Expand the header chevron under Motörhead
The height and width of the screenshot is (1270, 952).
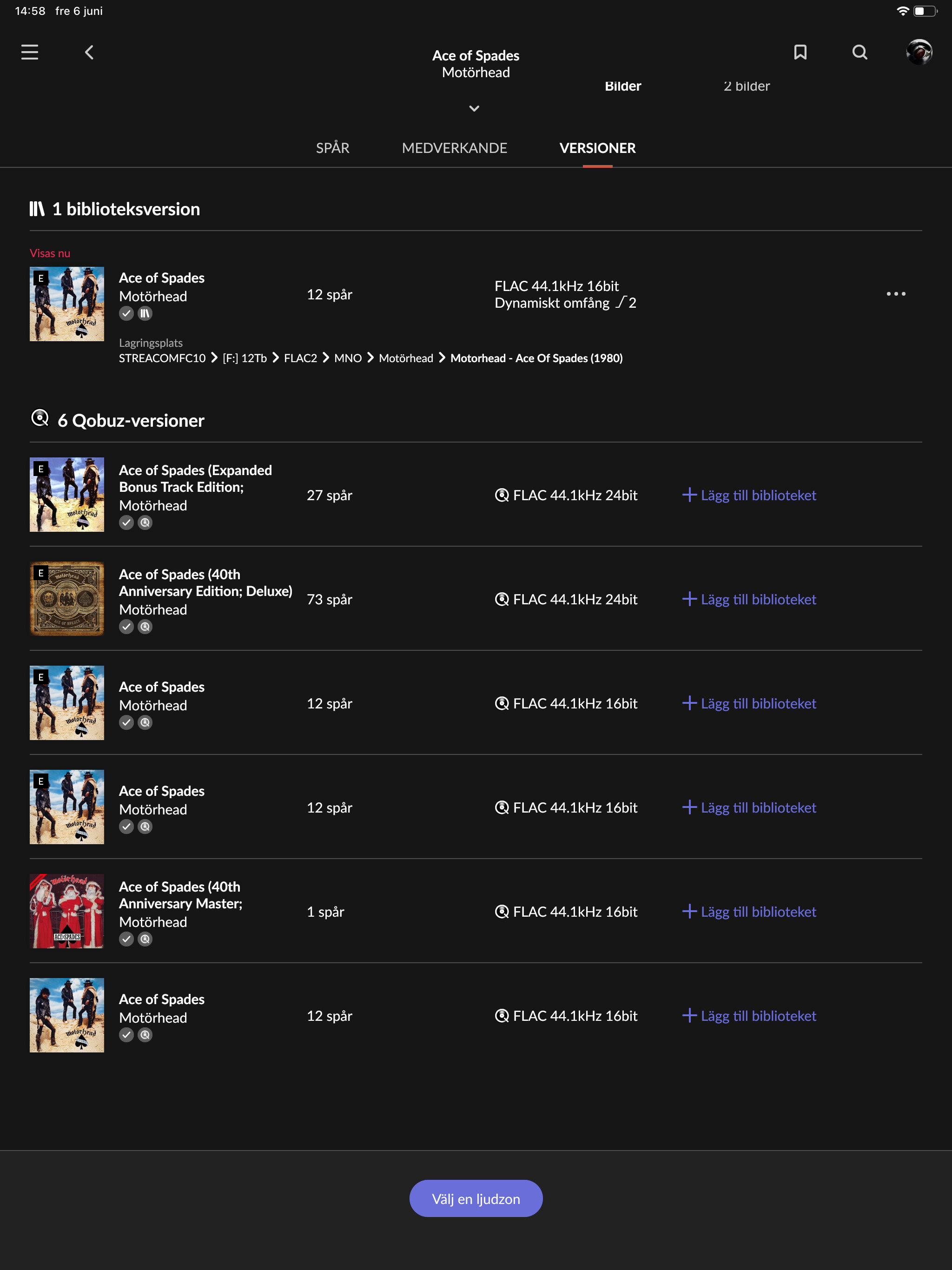(x=474, y=108)
